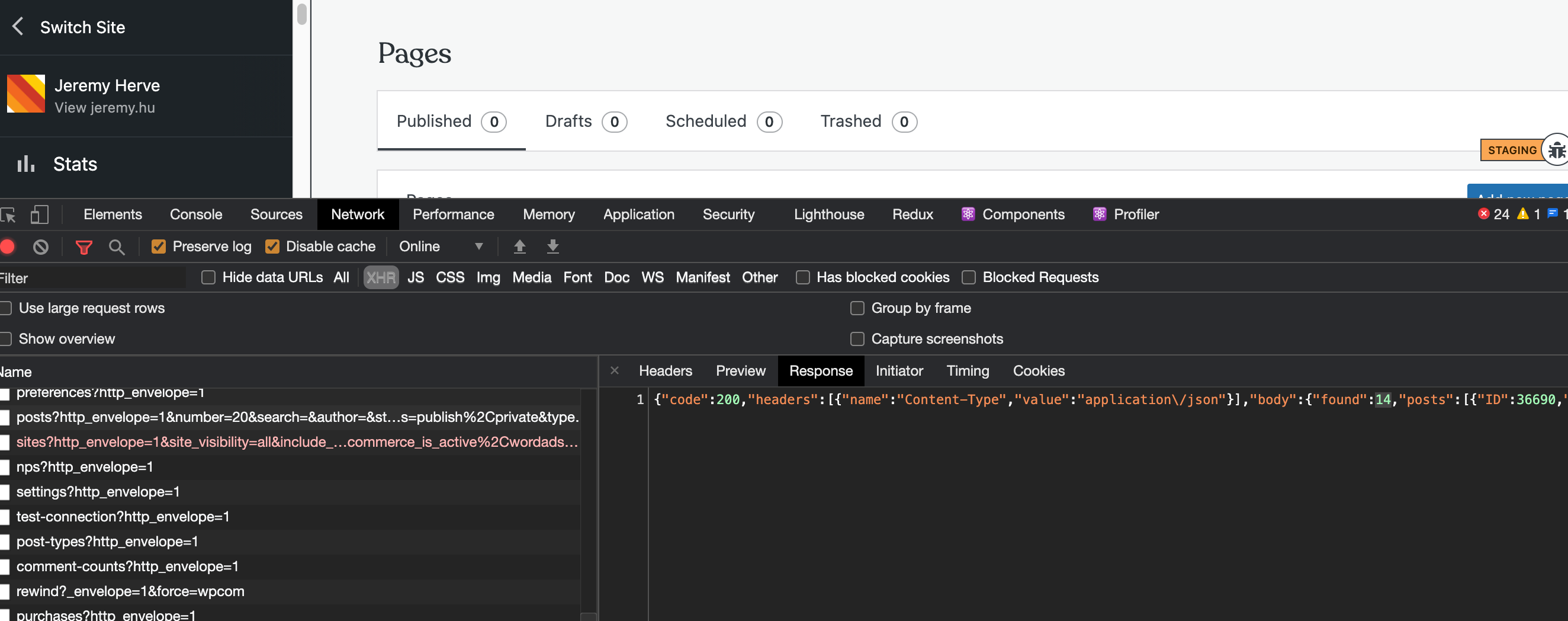Enable Show overview checkbox
The height and width of the screenshot is (621, 1568).
[6, 338]
